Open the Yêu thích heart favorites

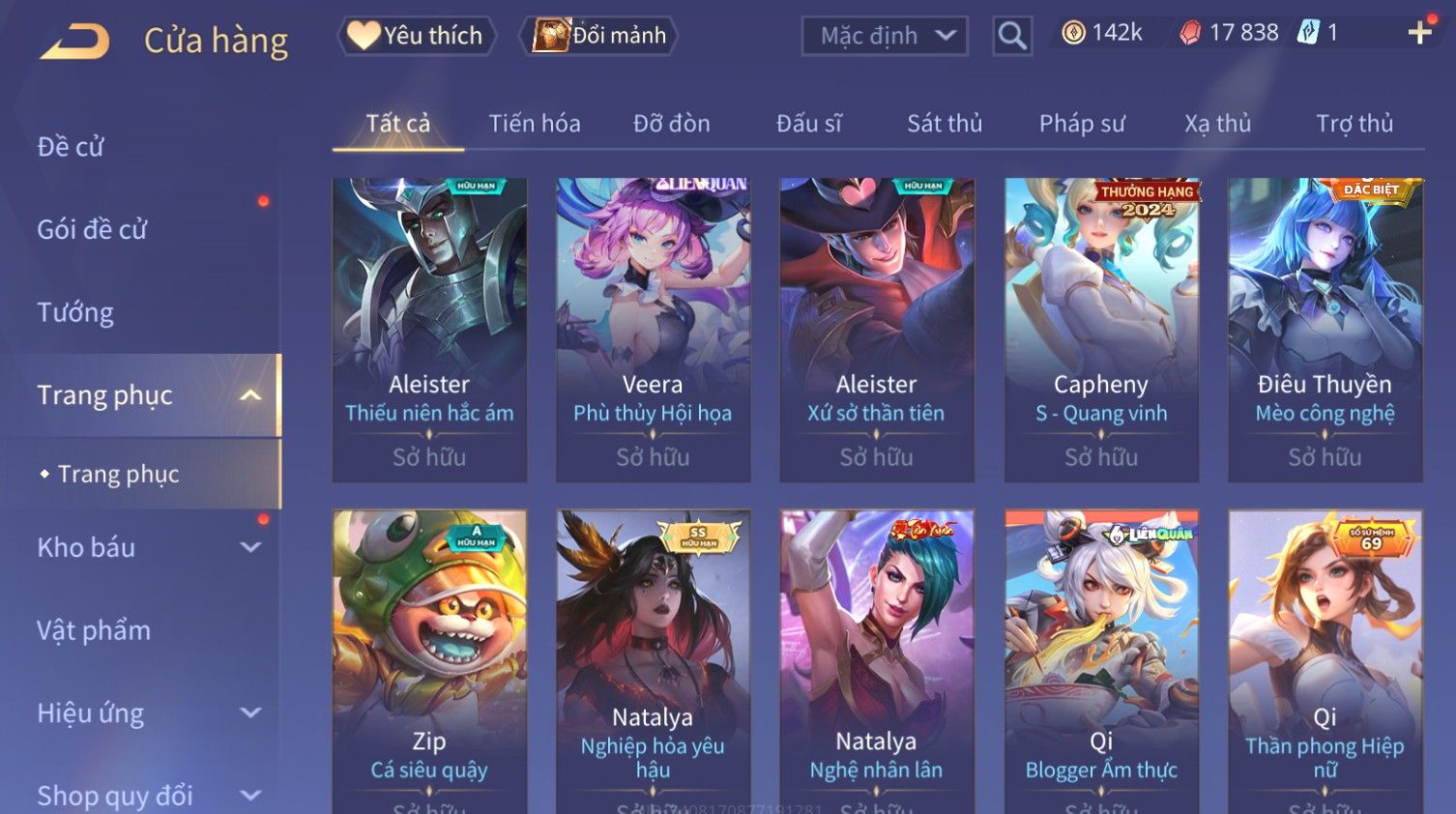click(417, 36)
